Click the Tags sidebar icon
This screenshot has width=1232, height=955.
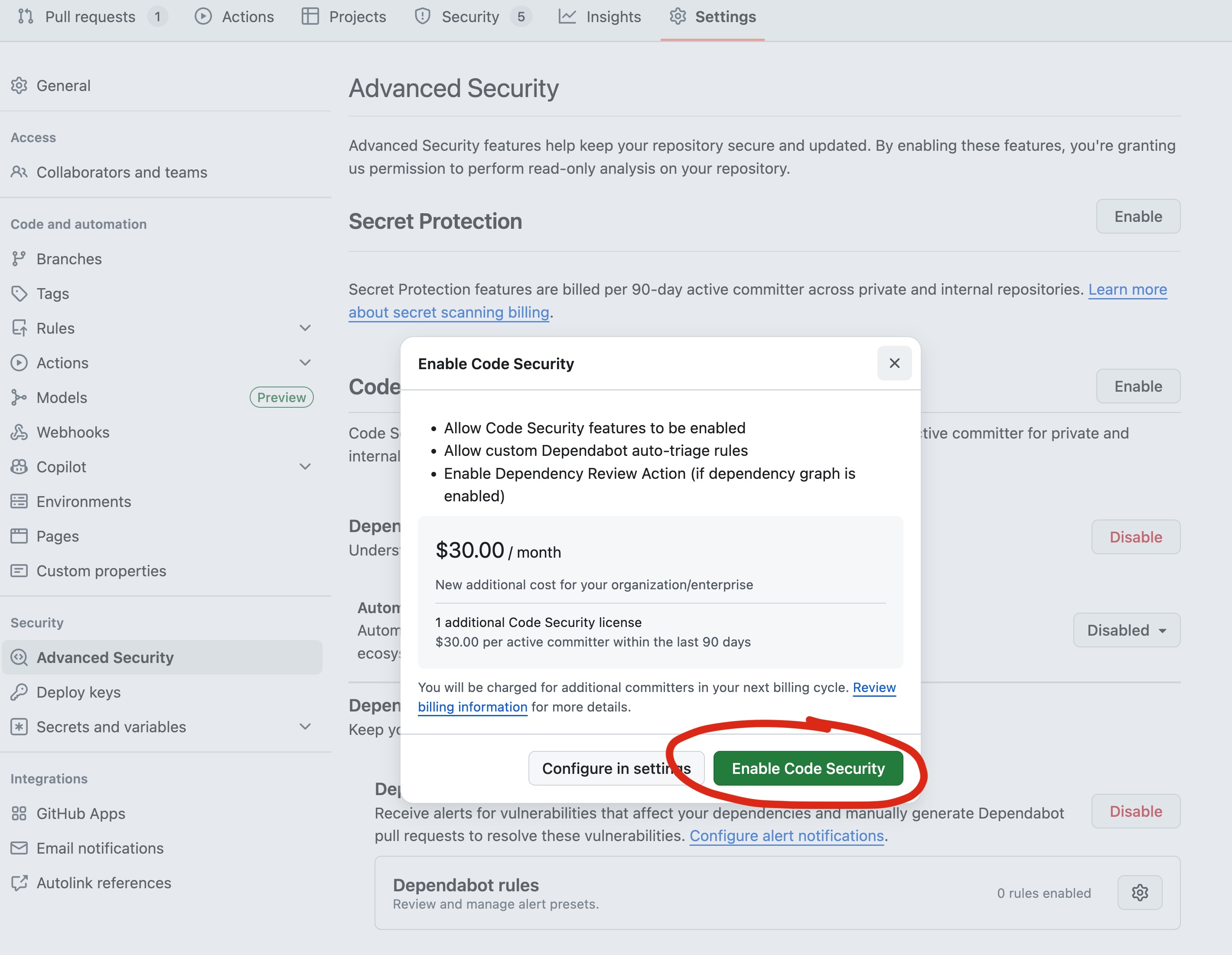click(19, 293)
